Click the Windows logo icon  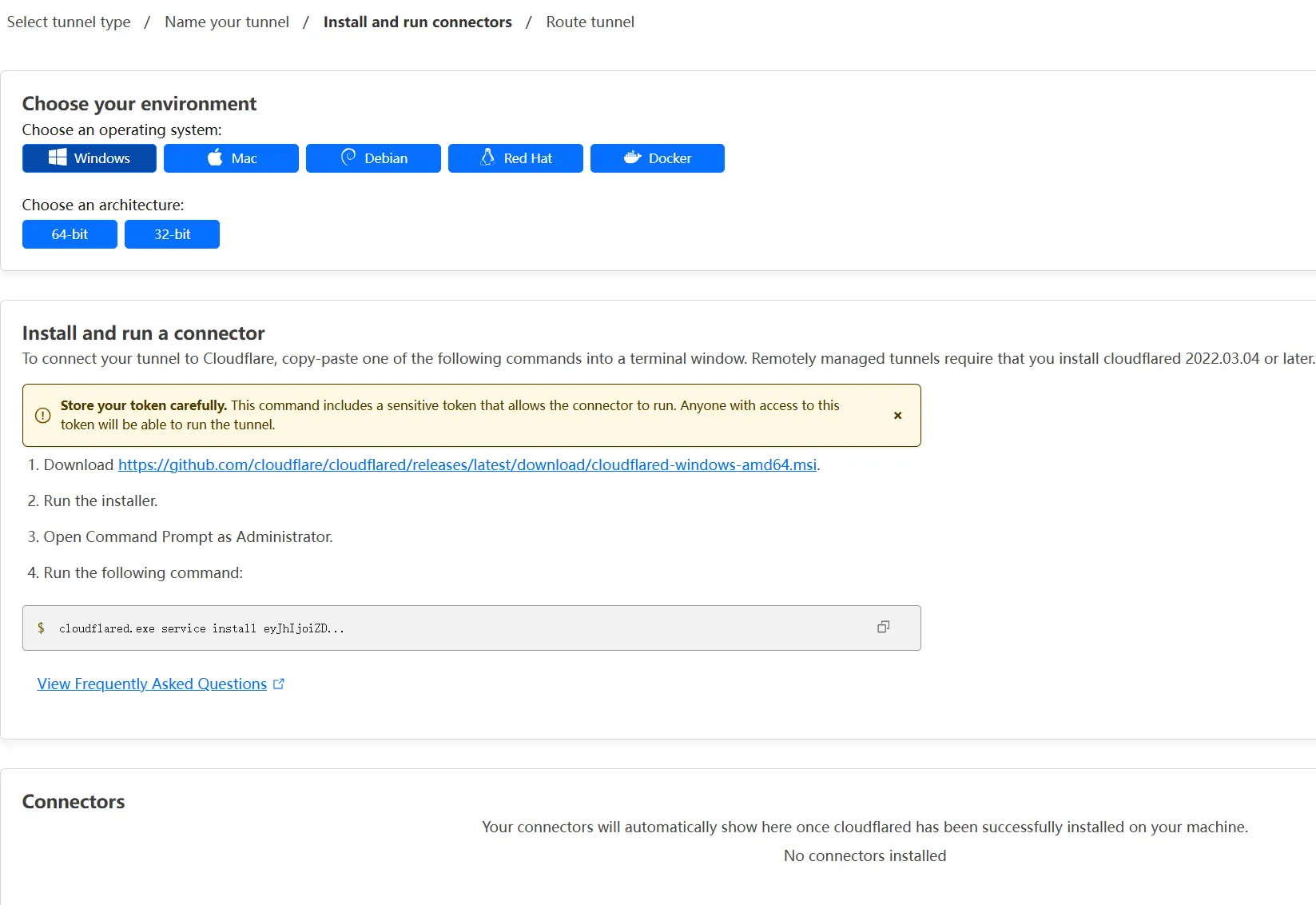click(58, 157)
